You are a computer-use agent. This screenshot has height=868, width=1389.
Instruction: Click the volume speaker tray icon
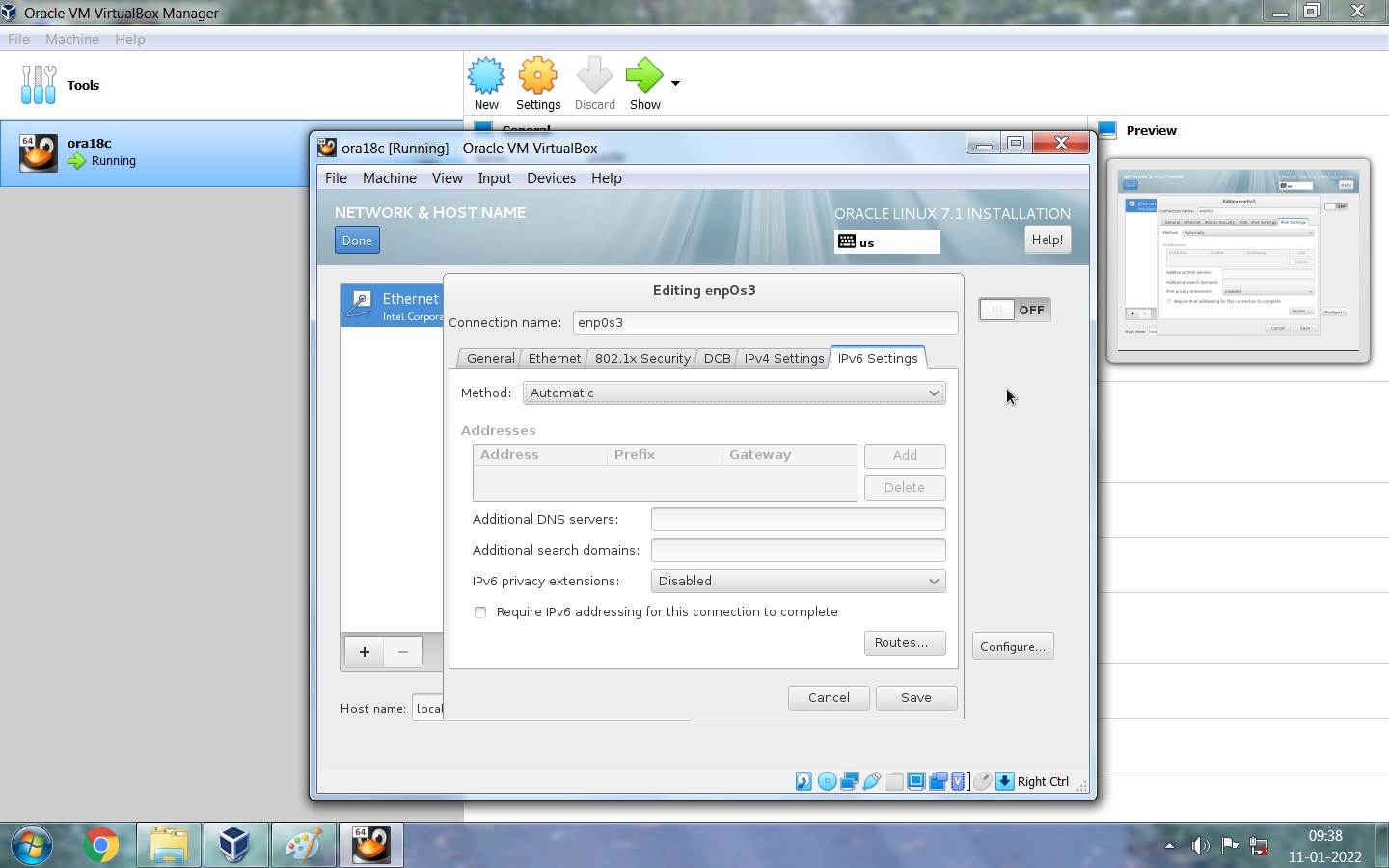1201,846
